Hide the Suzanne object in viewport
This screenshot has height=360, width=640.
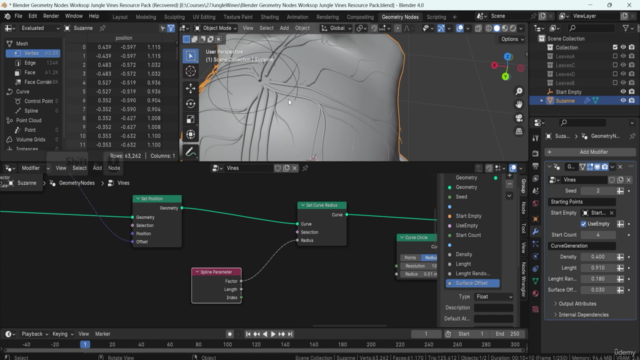pyautogui.click(x=623, y=101)
